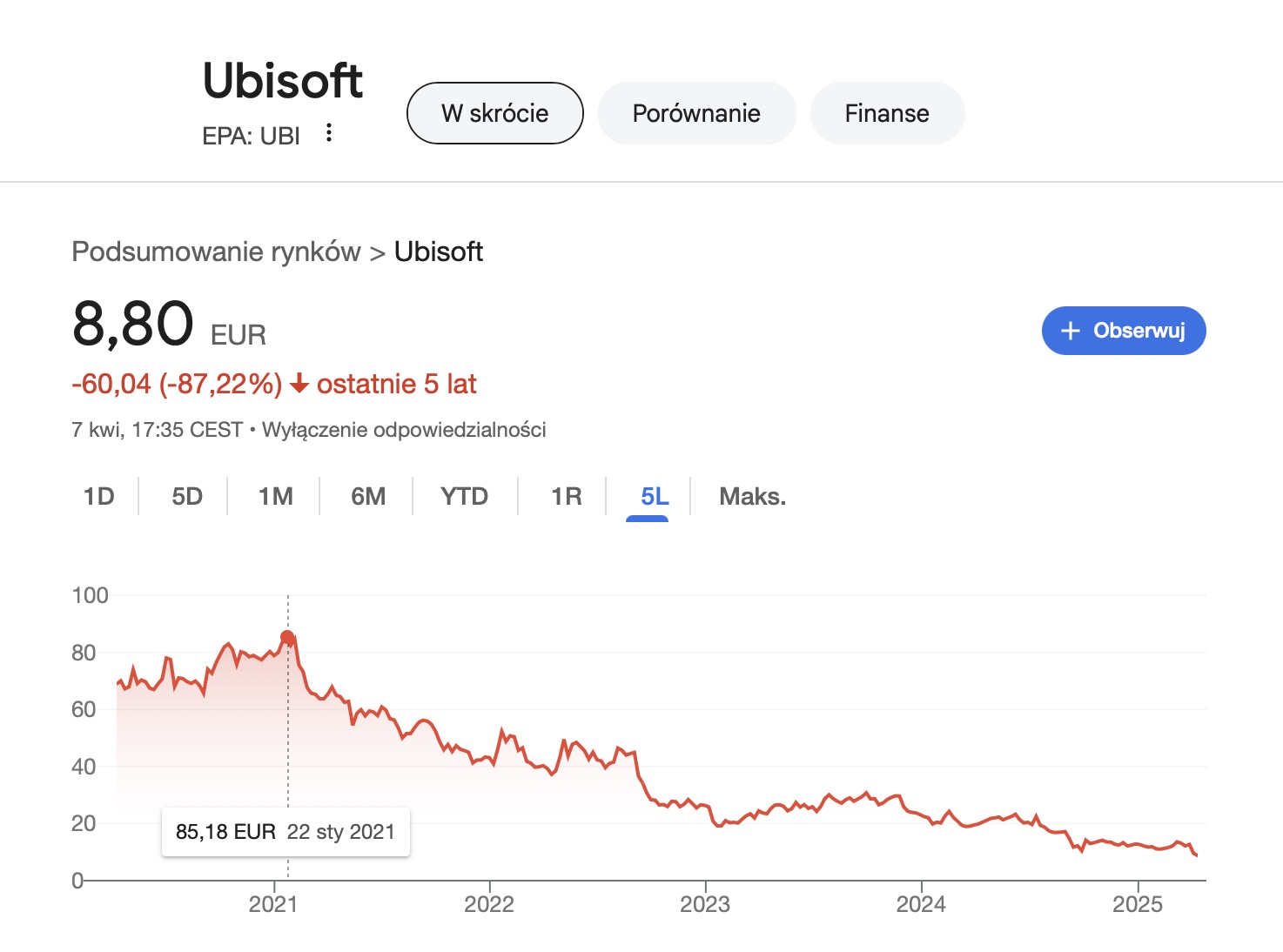Follow the stock with the Obserwuj button
This screenshot has width=1283, height=952.
pyautogui.click(x=1124, y=331)
